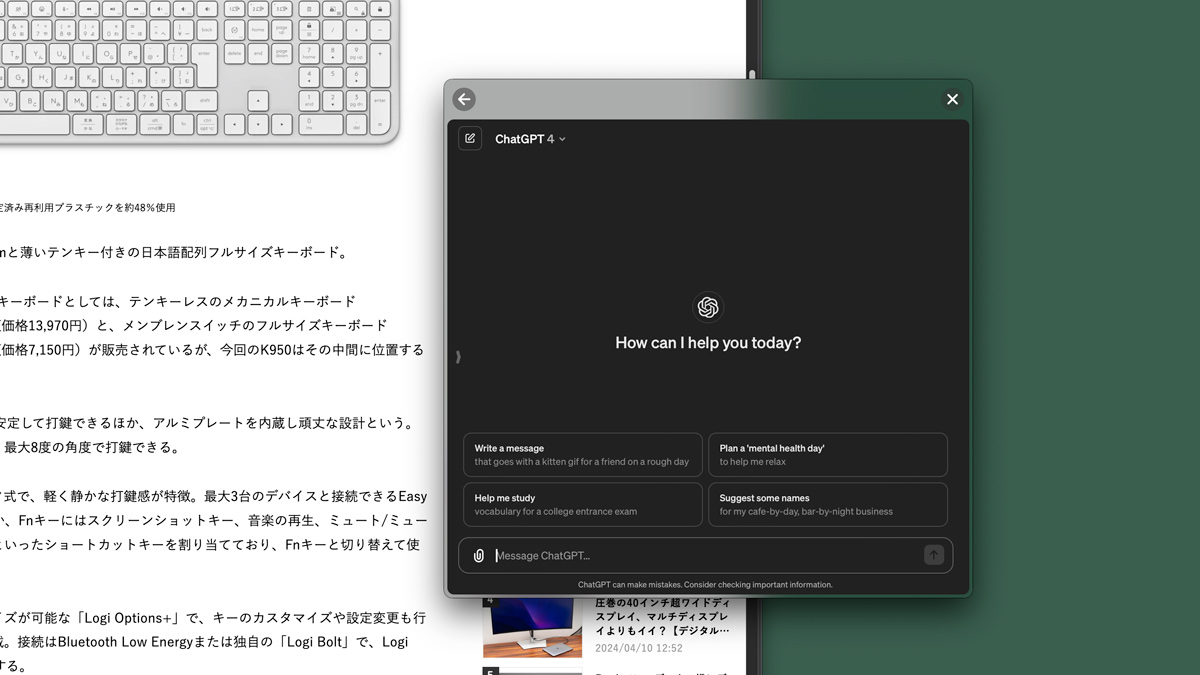Open the 40-inch wide display article thumbnail
Viewport: 1200px width, 675px height.
click(x=532, y=627)
